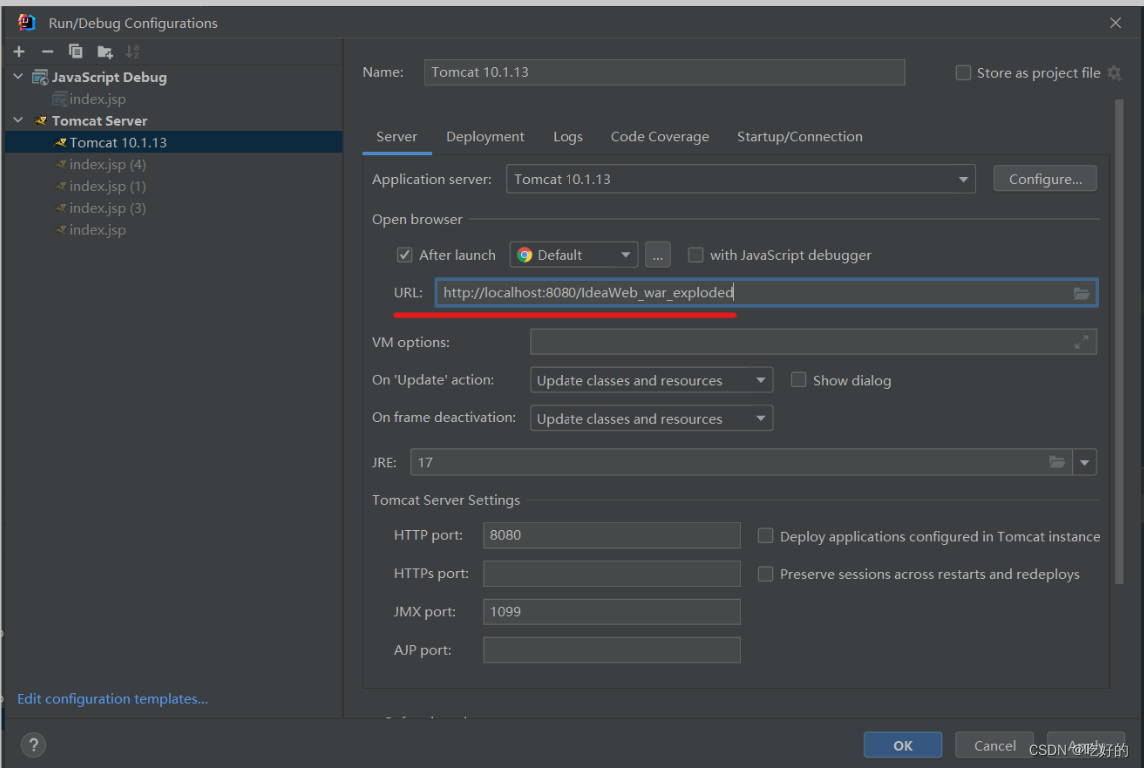1144x768 pixels.
Task: Open the Application server dropdown
Action: (741, 179)
